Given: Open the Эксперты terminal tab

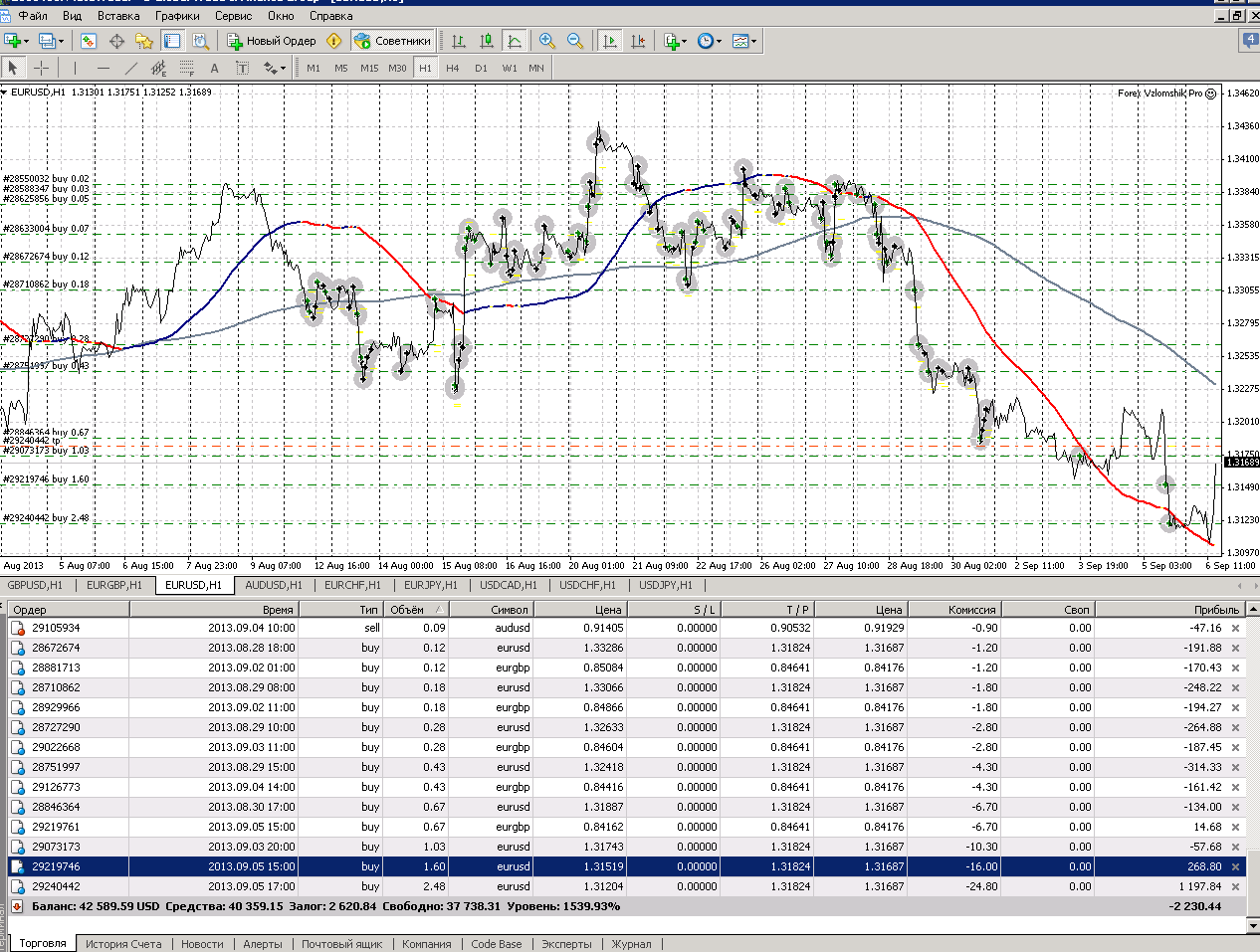Looking at the screenshot, I should 566,944.
